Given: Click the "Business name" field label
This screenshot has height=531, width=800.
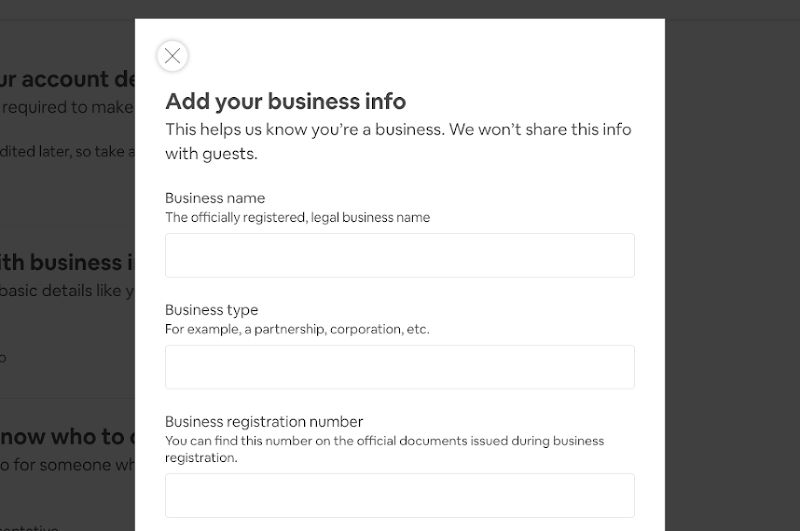Looking at the screenshot, I should tap(215, 198).
